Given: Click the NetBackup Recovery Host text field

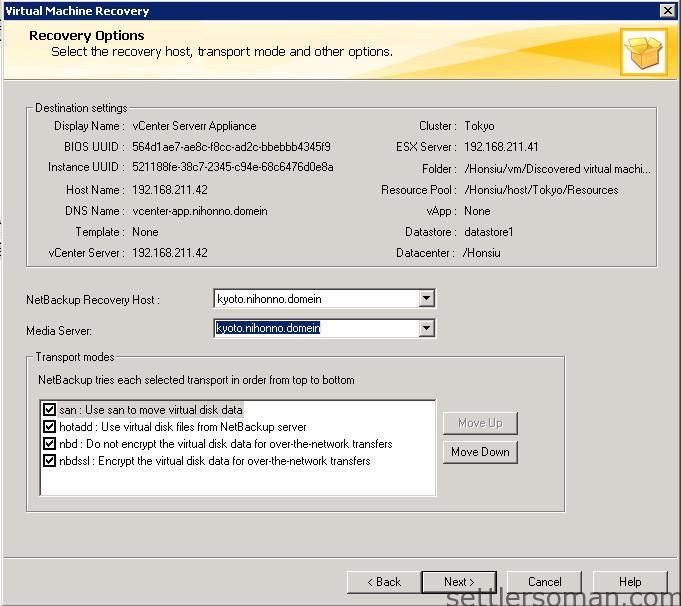Looking at the screenshot, I should (314, 298).
